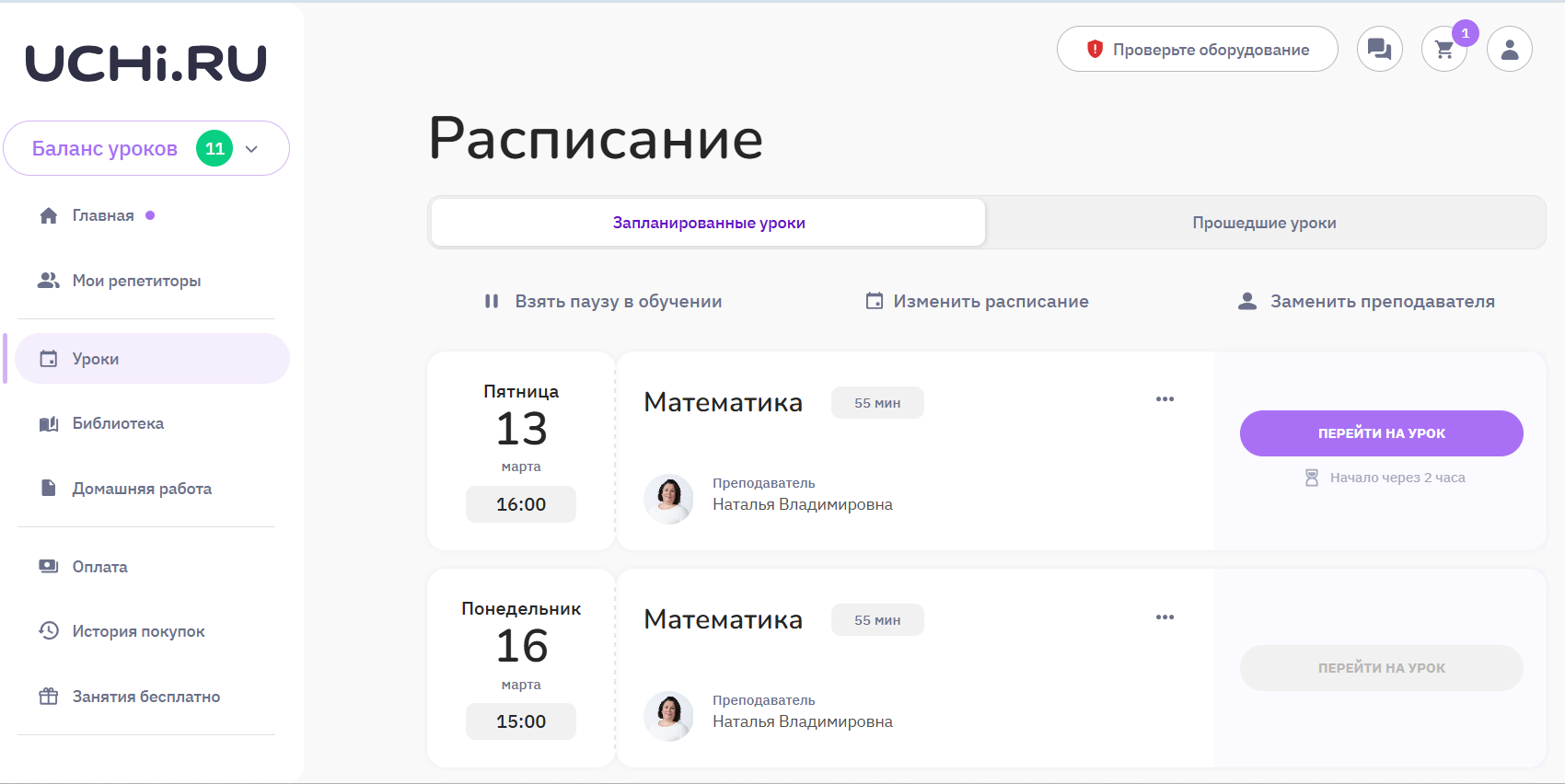Click Проверьте оборудование button
The image size is (1565, 784).
pos(1197,50)
